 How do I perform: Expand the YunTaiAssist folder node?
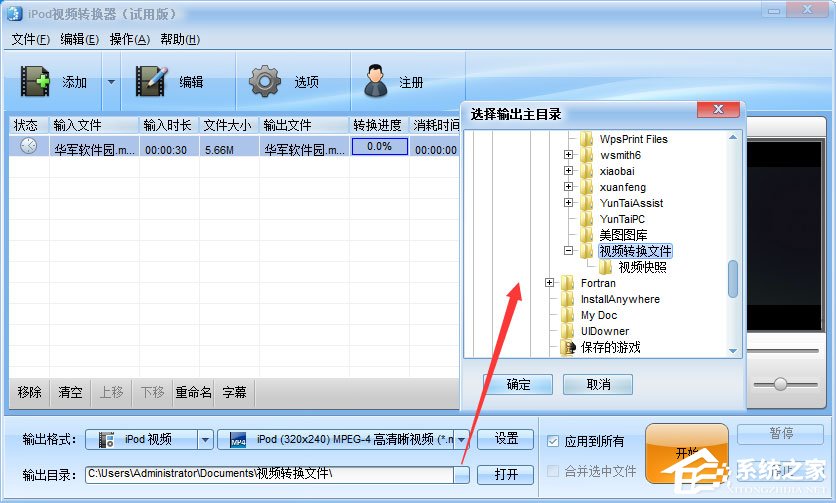(x=568, y=203)
